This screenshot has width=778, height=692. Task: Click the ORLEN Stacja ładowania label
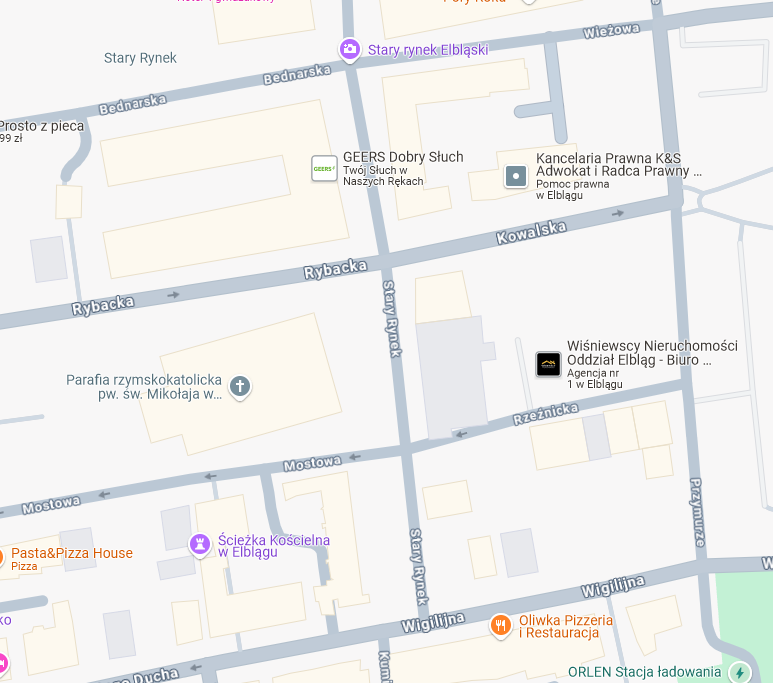(644, 672)
